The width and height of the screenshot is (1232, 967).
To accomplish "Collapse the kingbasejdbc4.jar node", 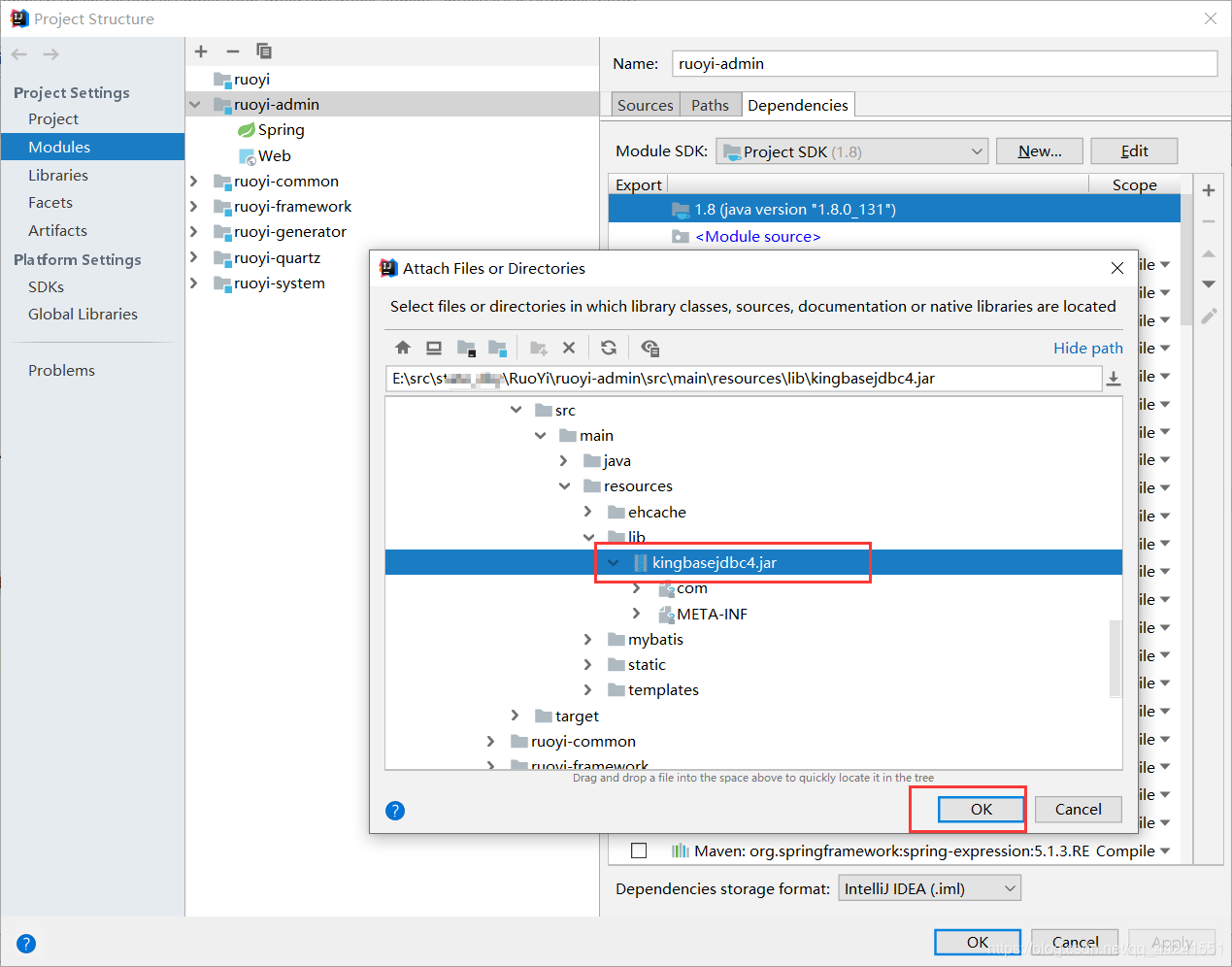I will point(614,563).
